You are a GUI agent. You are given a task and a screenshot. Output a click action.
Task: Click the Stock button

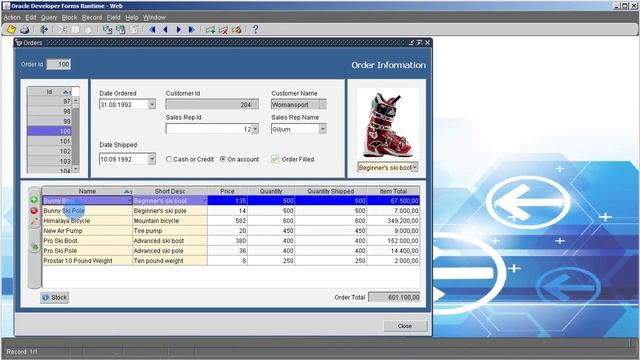point(55,297)
